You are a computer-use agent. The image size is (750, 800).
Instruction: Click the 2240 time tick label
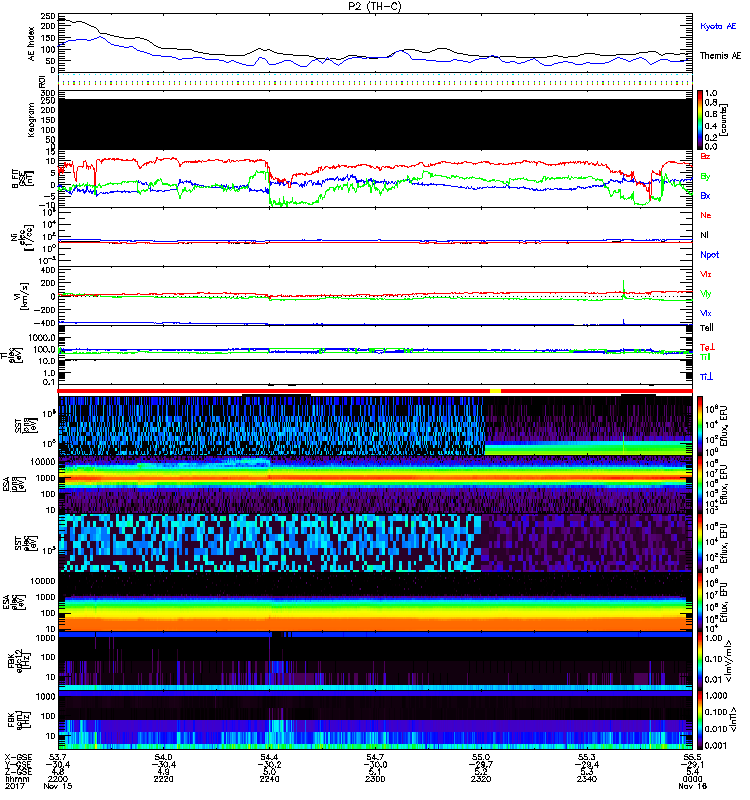point(270,781)
